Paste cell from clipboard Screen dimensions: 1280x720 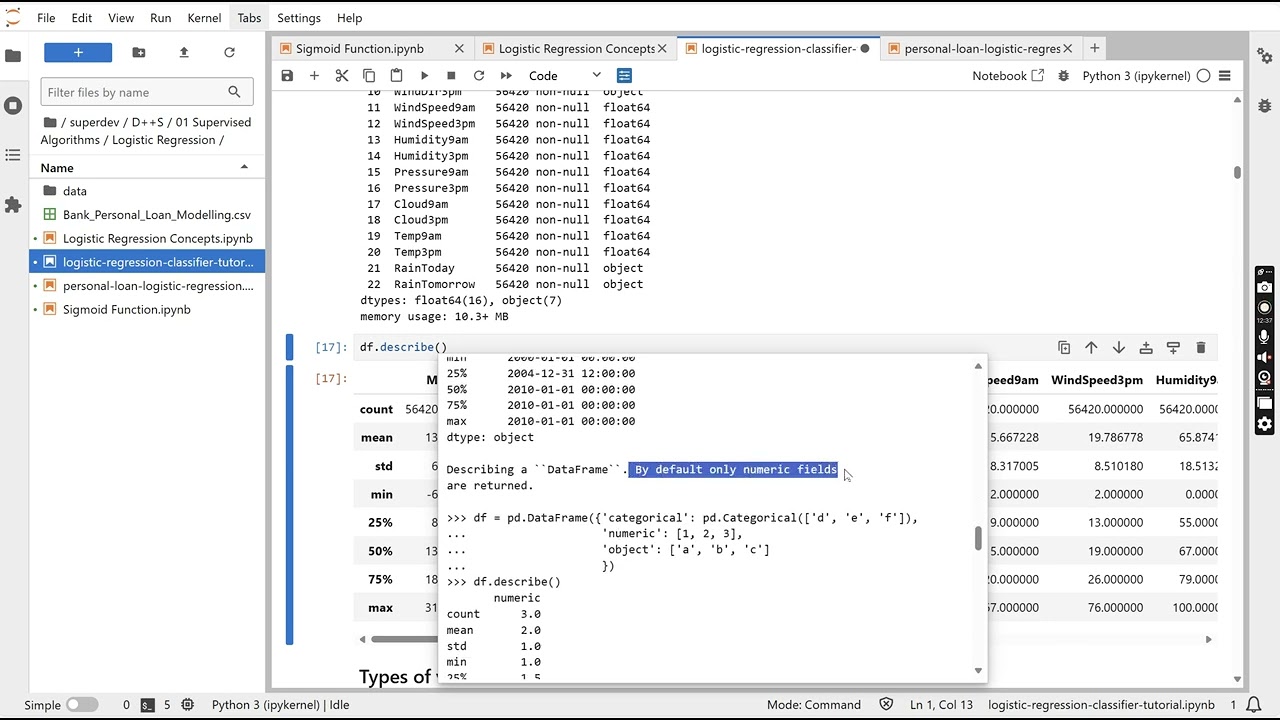(x=396, y=75)
